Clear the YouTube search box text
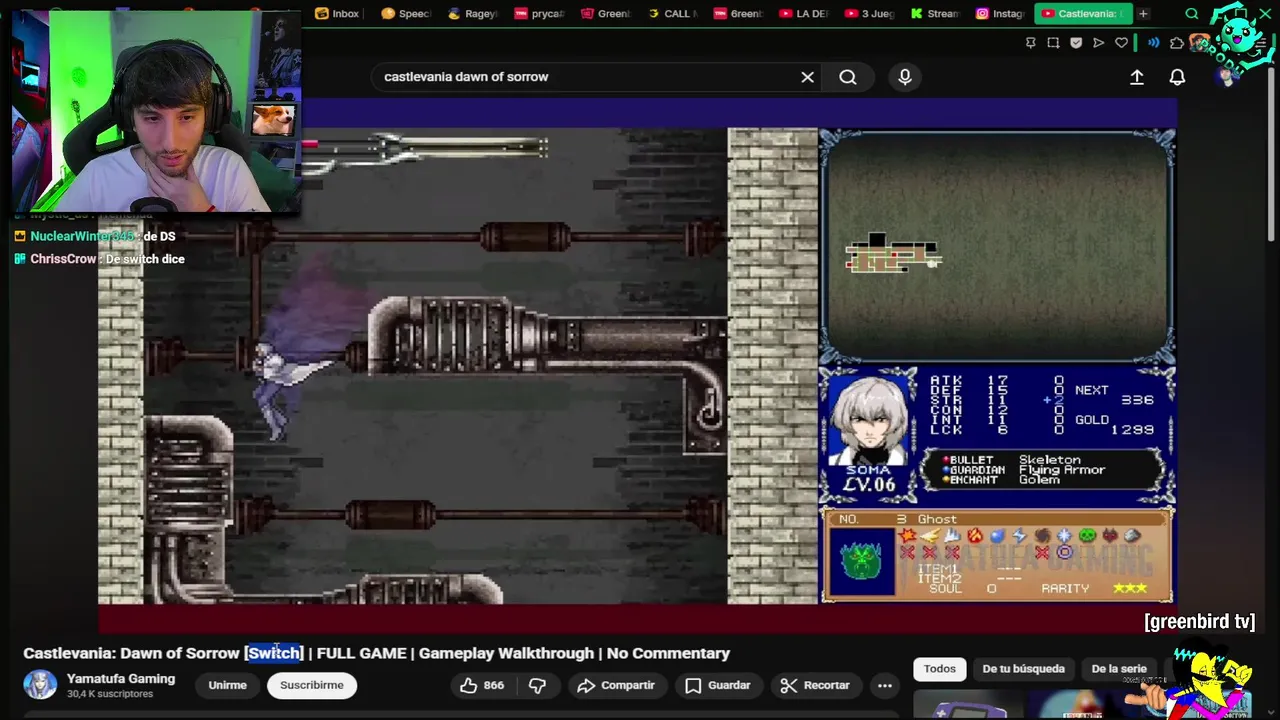 [x=807, y=77]
